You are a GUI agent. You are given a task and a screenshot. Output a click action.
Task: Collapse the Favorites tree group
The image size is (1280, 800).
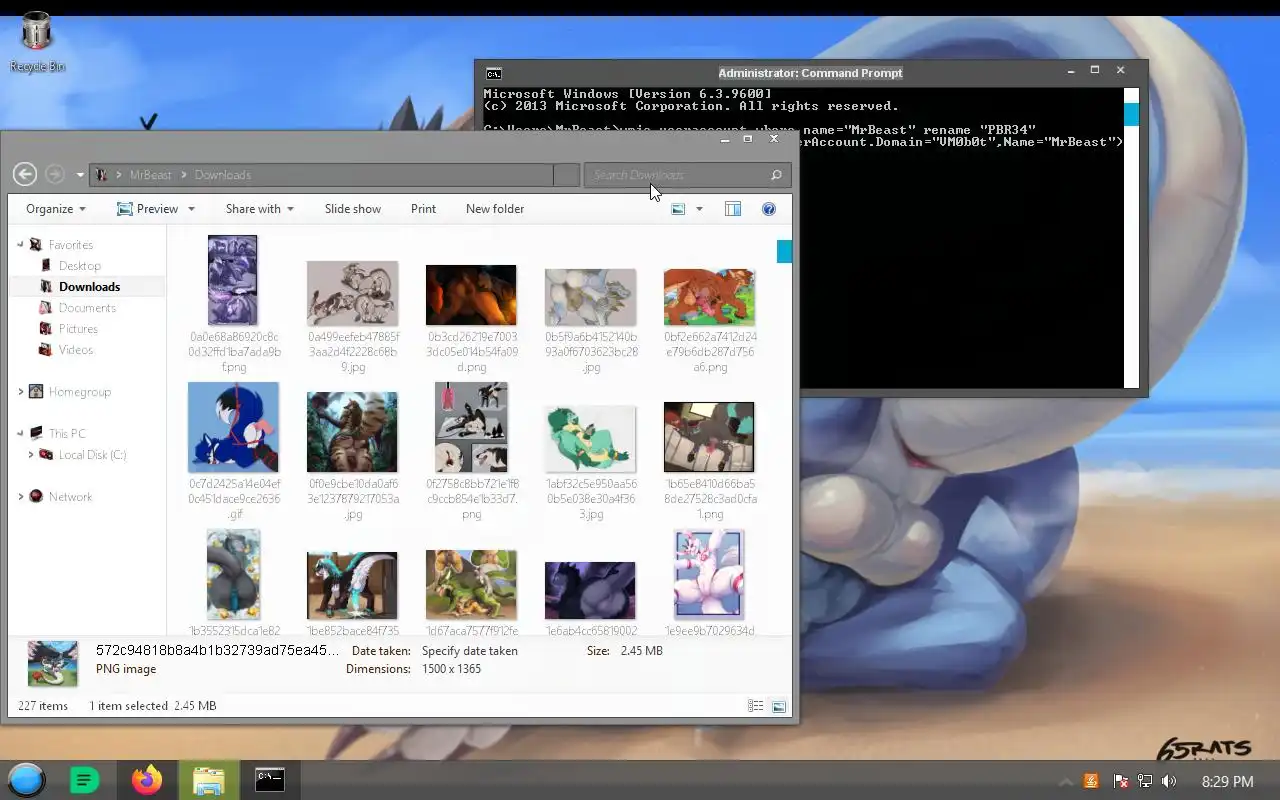pyautogui.click(x=20, y=244)
